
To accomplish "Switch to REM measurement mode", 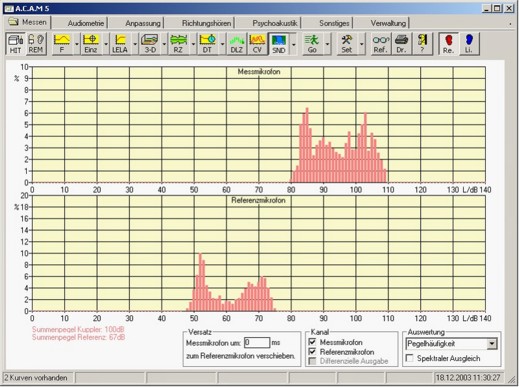I will 36,44.
